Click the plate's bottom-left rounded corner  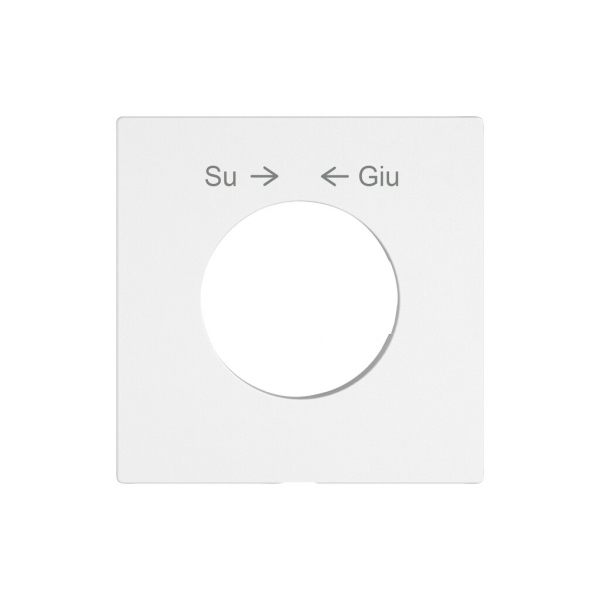[x=120, y=480]
